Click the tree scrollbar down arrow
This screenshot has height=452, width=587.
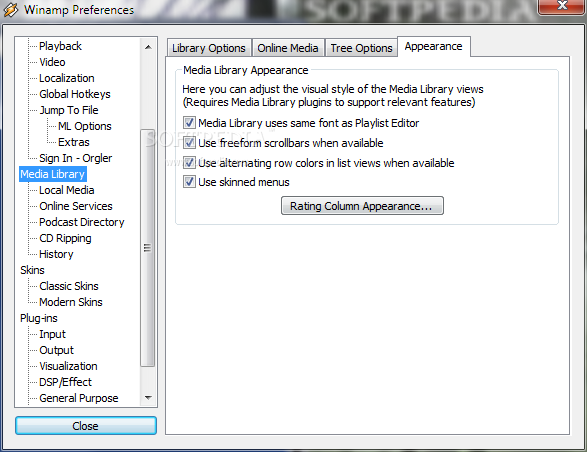pos(148,397)
